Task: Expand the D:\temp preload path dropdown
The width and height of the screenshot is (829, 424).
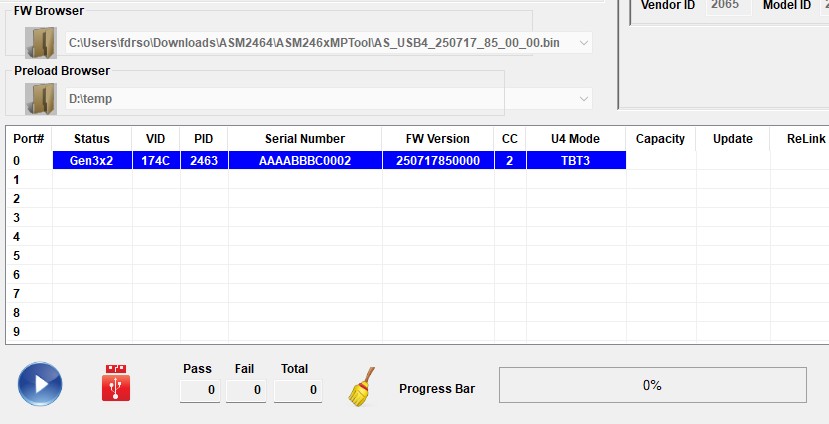Action: (x=583, y=99)
